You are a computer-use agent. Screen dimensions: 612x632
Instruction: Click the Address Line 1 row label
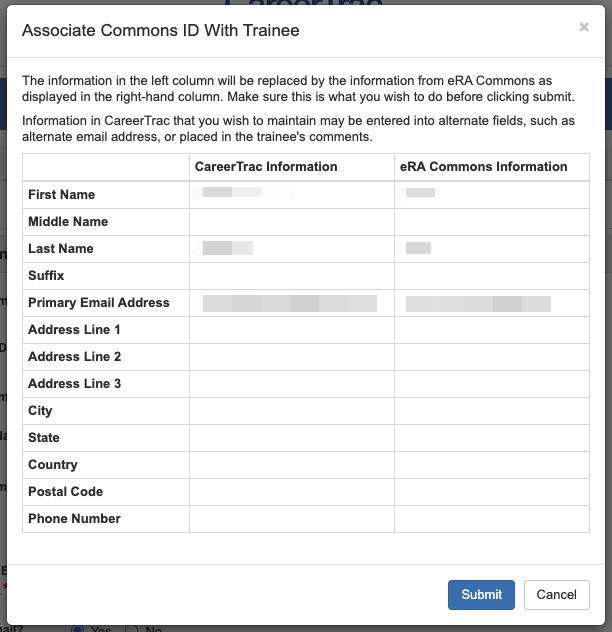point(75,330)
